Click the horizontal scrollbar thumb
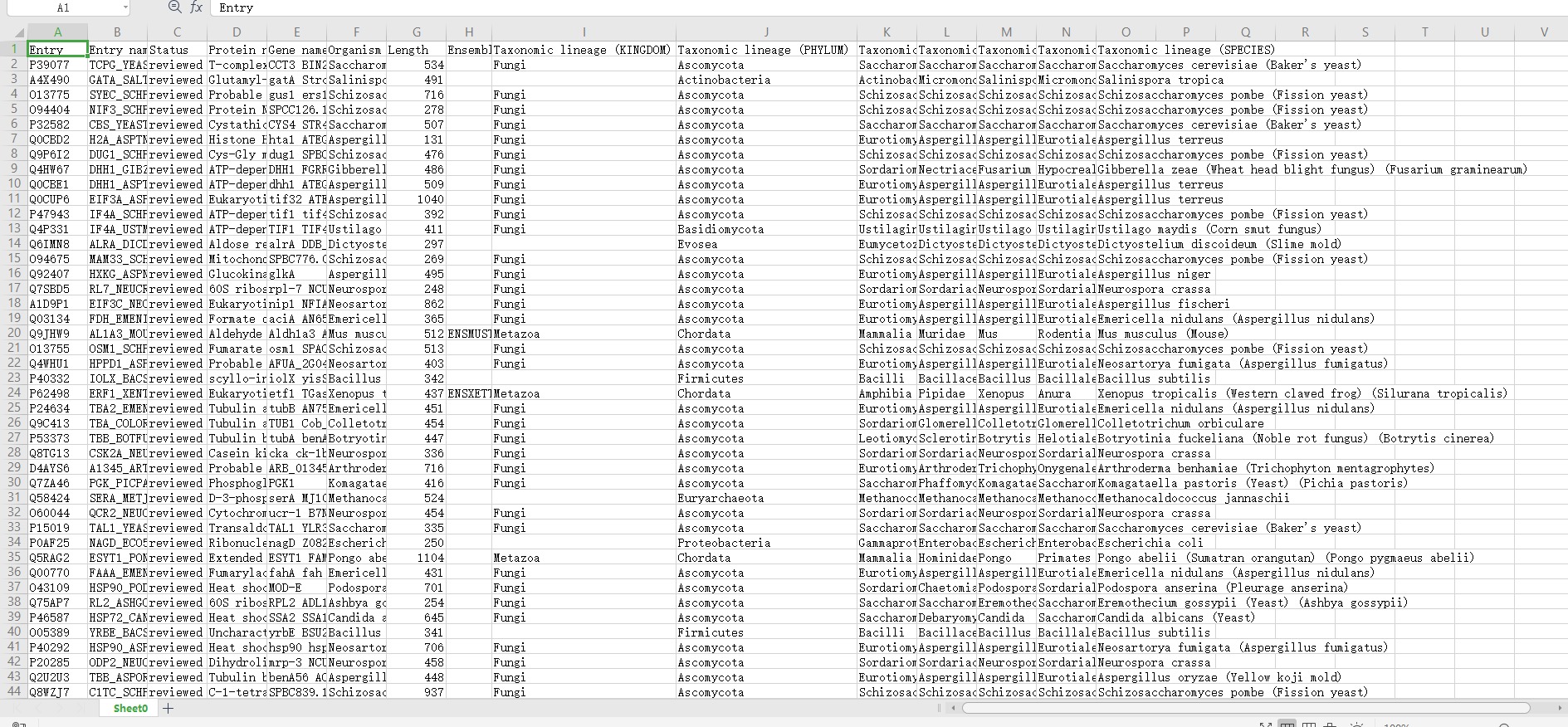The height and width of the screenshot is (727, 1568). (x=1245, y=708)
